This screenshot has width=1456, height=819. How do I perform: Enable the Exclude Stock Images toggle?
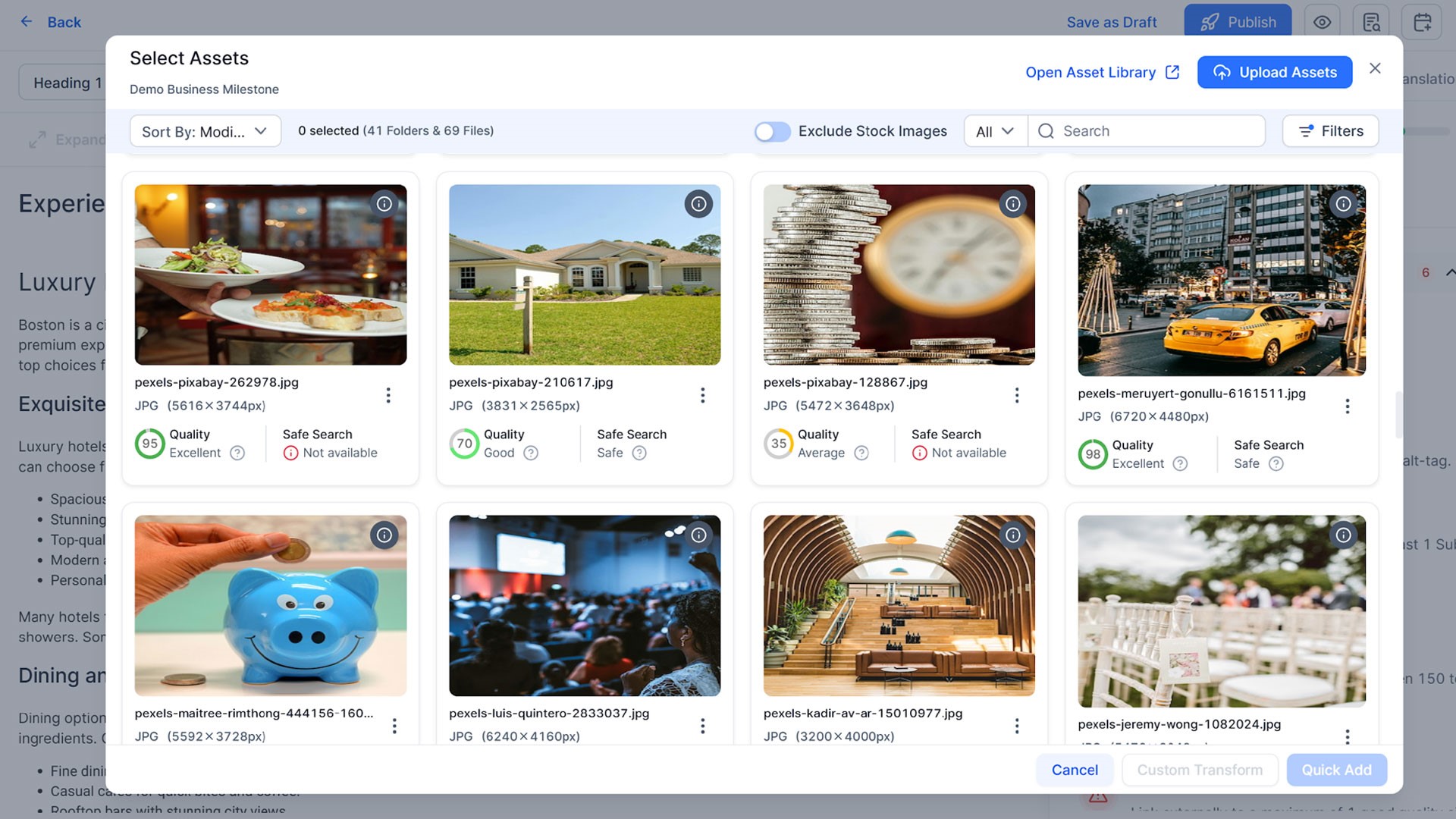point(772,130)
